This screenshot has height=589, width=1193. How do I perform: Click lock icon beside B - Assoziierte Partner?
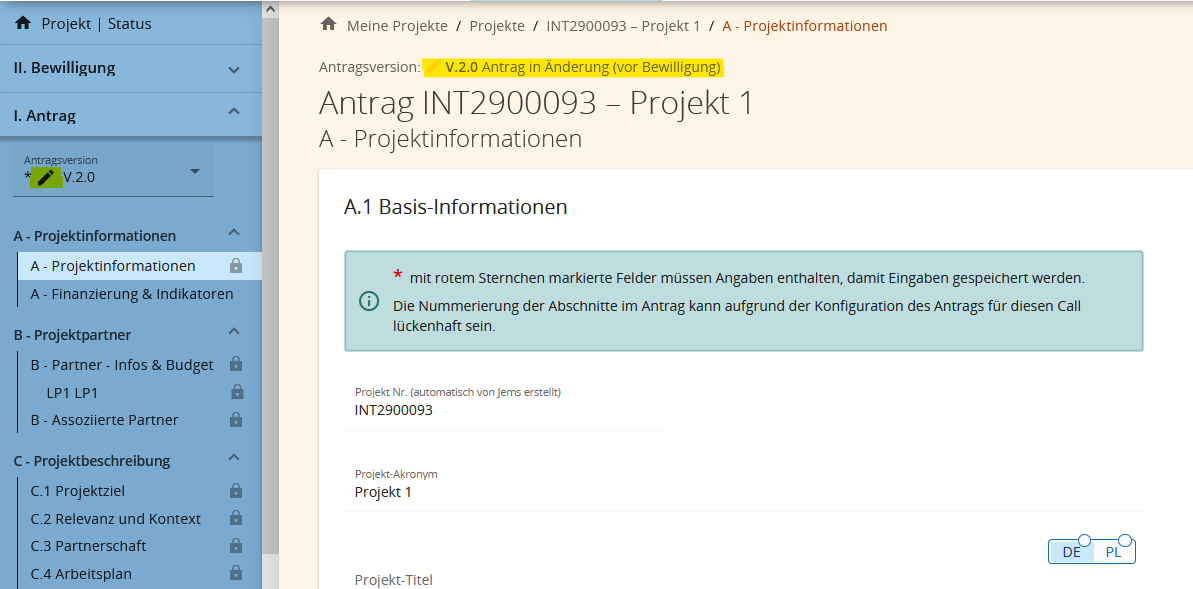(237, 420)
